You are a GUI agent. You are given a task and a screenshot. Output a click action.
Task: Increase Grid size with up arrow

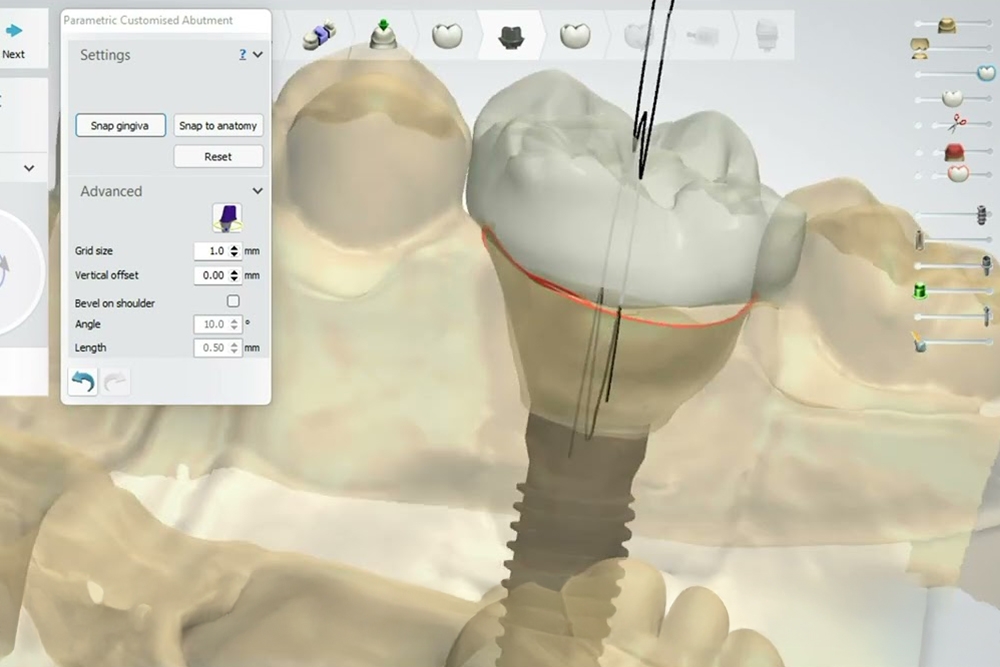(x=235, y=247)
